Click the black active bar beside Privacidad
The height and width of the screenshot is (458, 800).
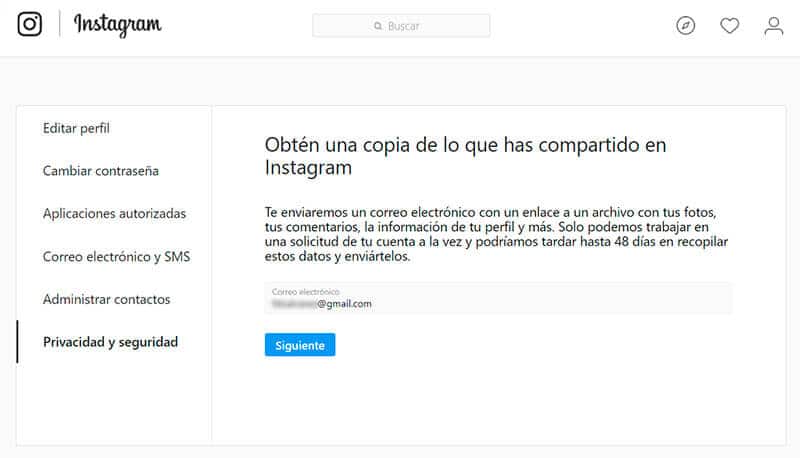click(17, 342)
